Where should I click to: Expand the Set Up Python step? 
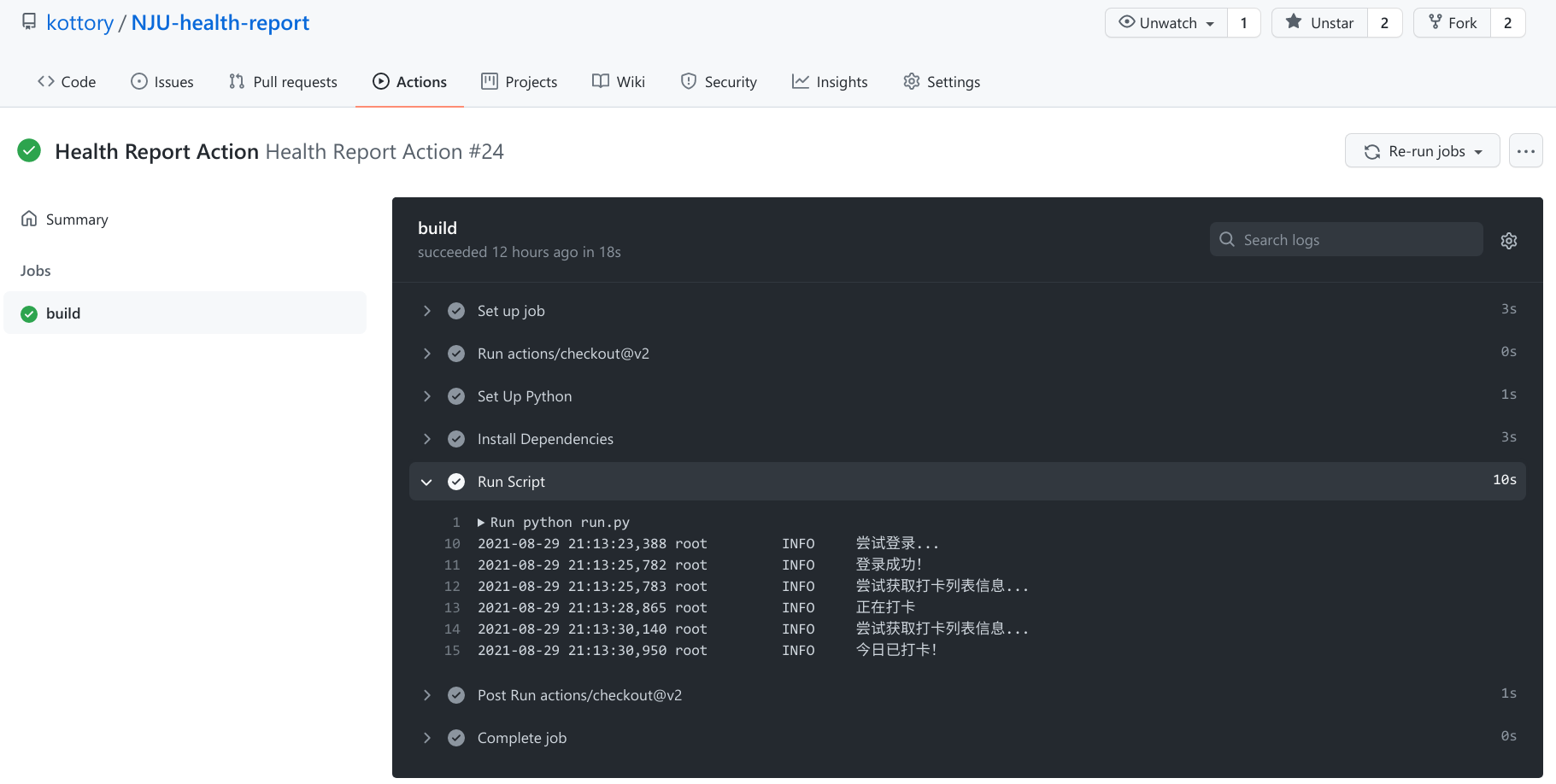tap(967, 396)
